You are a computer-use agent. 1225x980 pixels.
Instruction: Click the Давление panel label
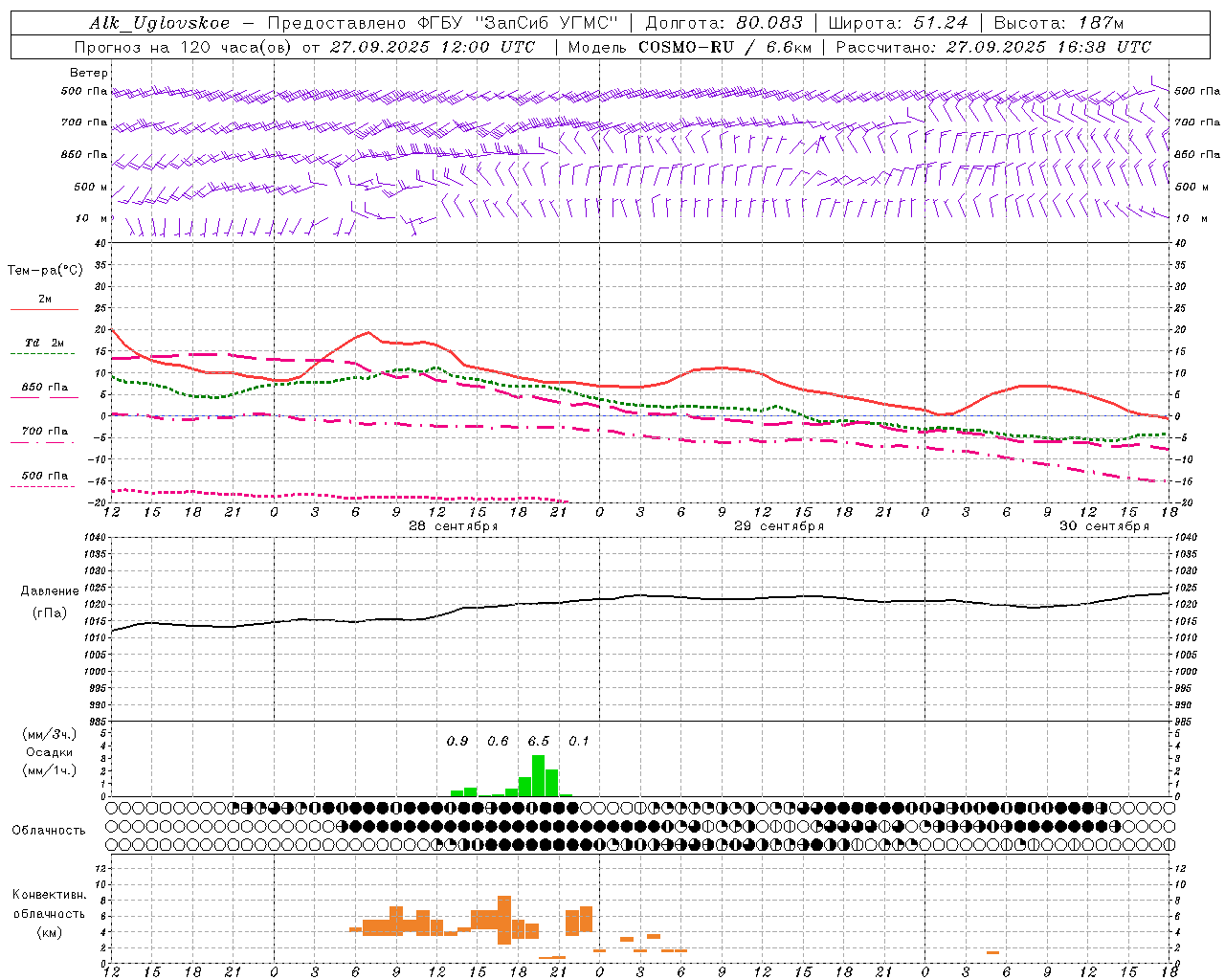[50, 591]
